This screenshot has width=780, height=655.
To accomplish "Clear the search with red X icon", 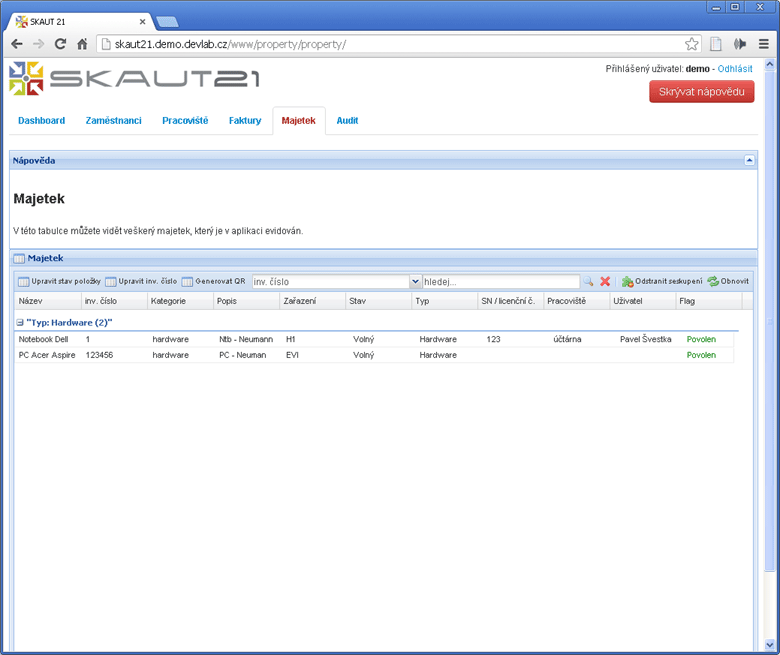I will click(605, 282).
